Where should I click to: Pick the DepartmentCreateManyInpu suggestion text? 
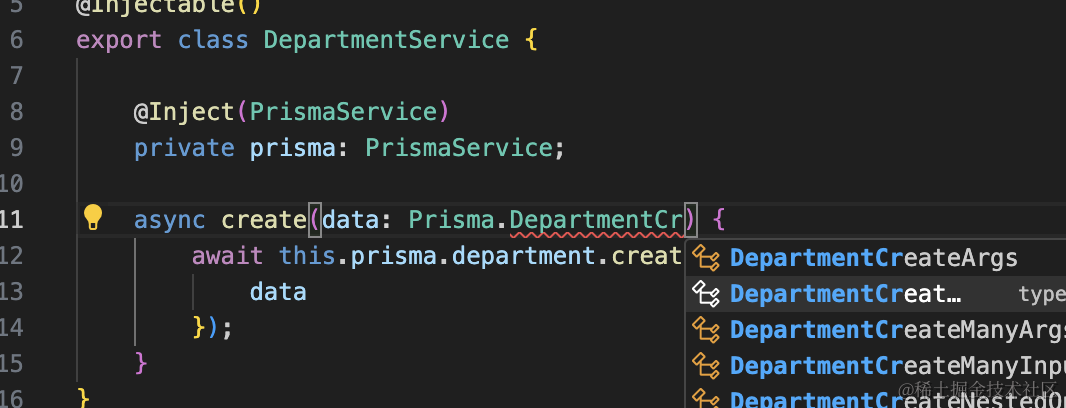897,365
